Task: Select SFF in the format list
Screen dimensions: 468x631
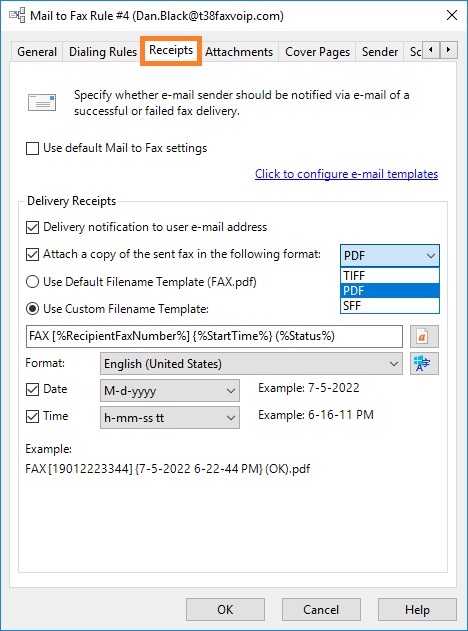Action: click(x=390, y=306)
